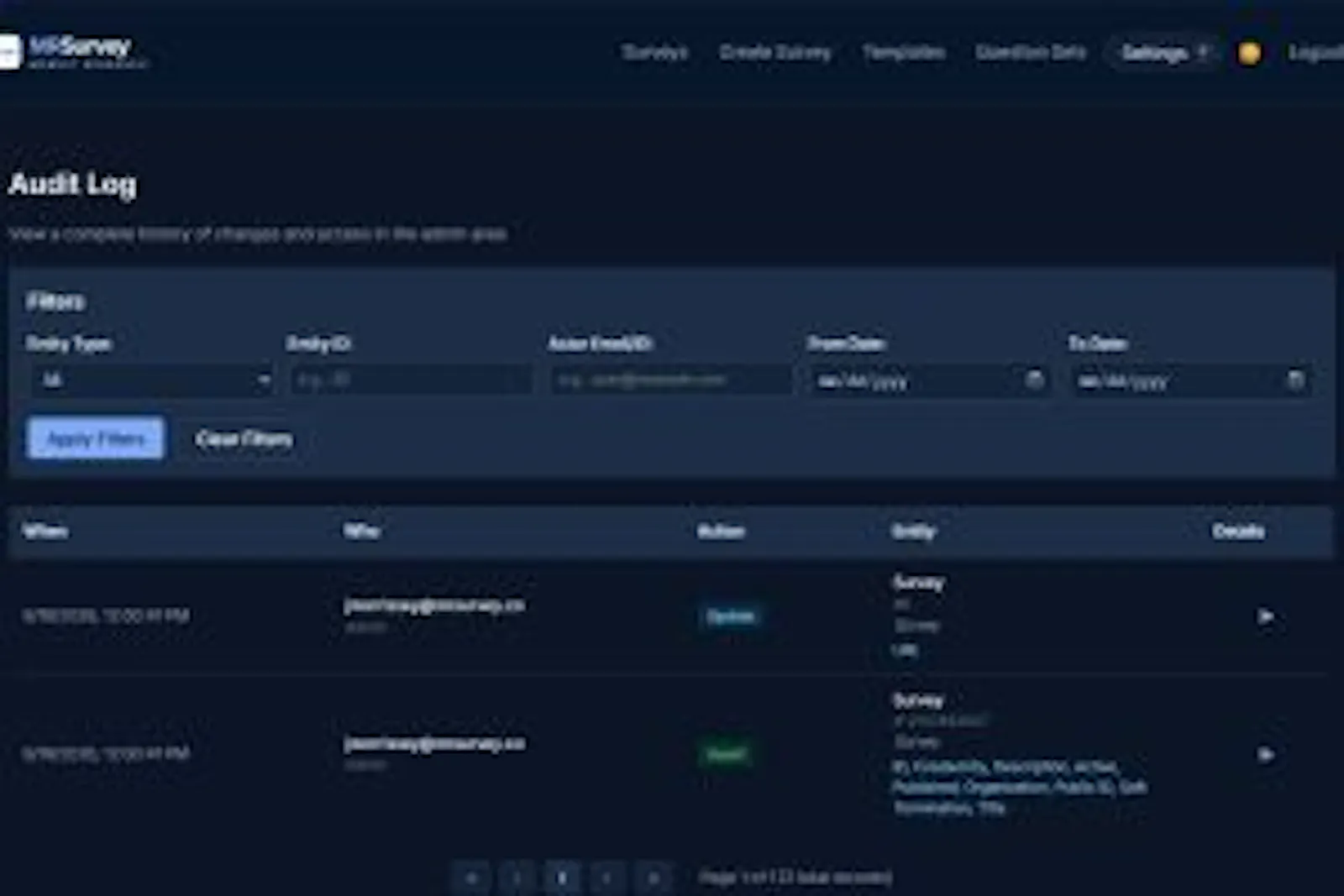This screenshot has height=896, width=1344.
Task: Go to next page pagination button
Action: pyautogui.click(x=608, y=878)
